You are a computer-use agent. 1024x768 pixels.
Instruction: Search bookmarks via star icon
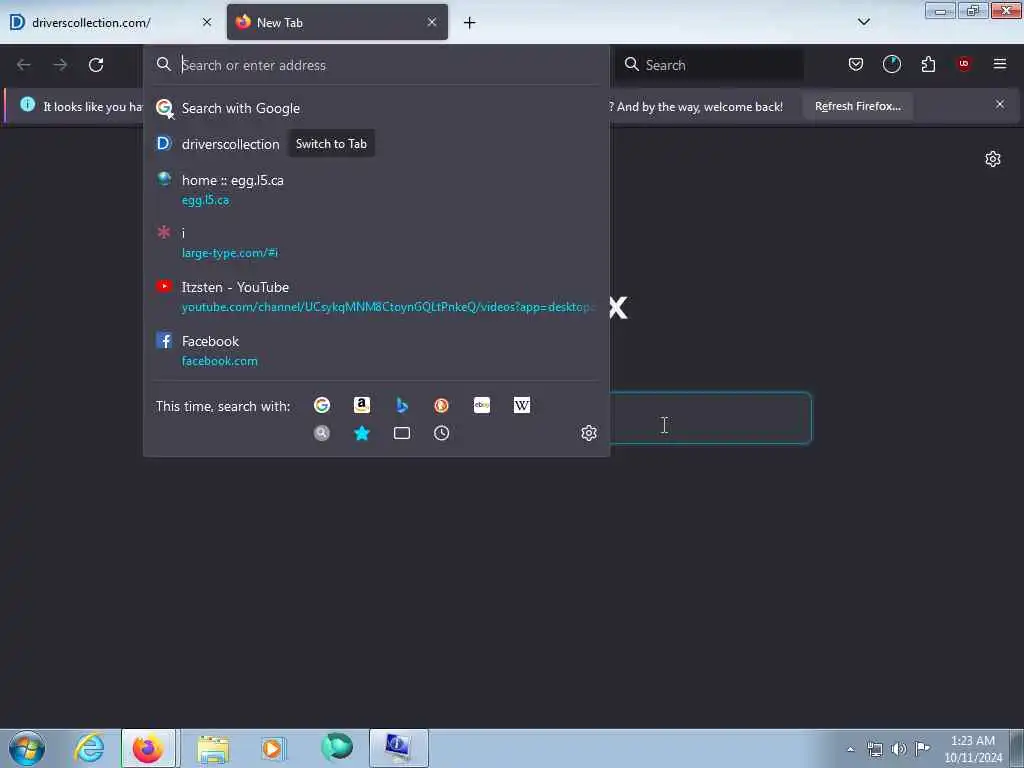point(362,433)
